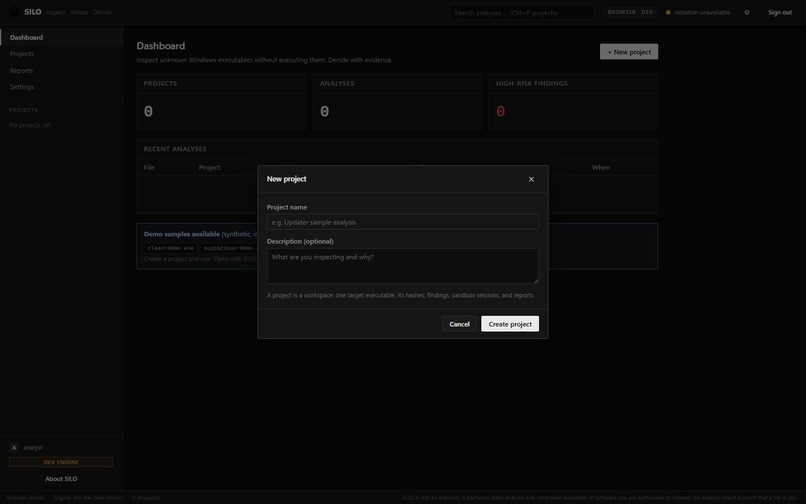Click the New project dialog title
This screenshot has height=504, width=806.
(x=286, y=179)
